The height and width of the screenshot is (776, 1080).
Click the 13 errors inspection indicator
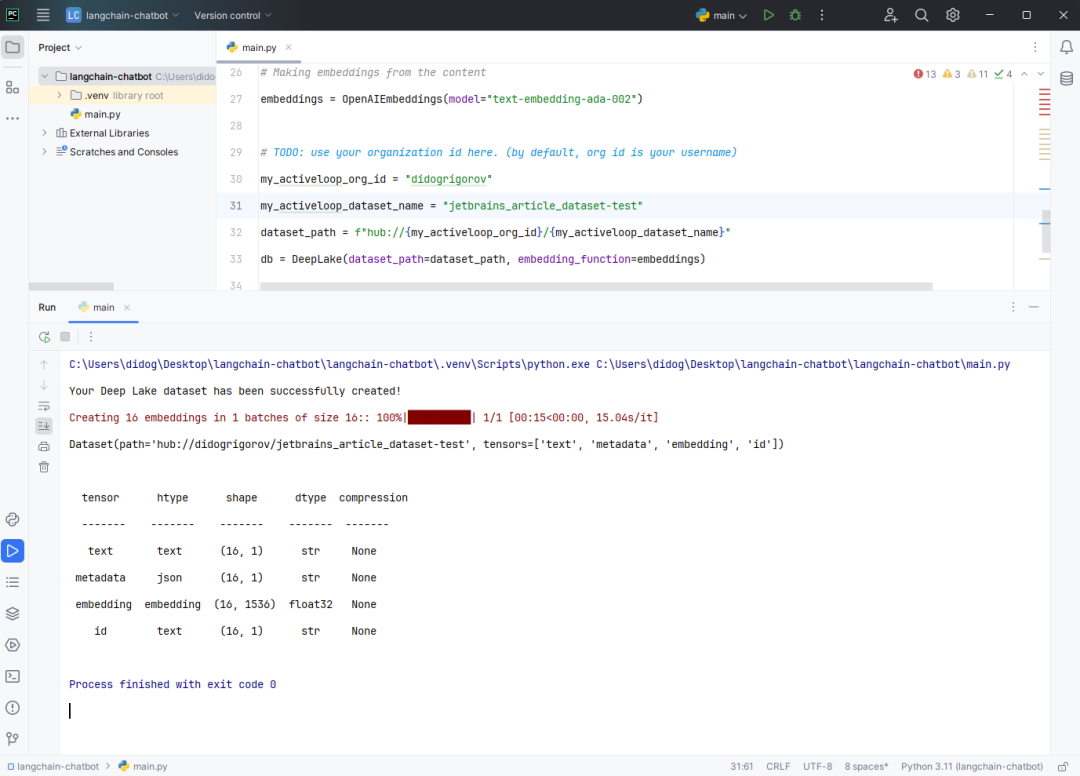[925, 74]
